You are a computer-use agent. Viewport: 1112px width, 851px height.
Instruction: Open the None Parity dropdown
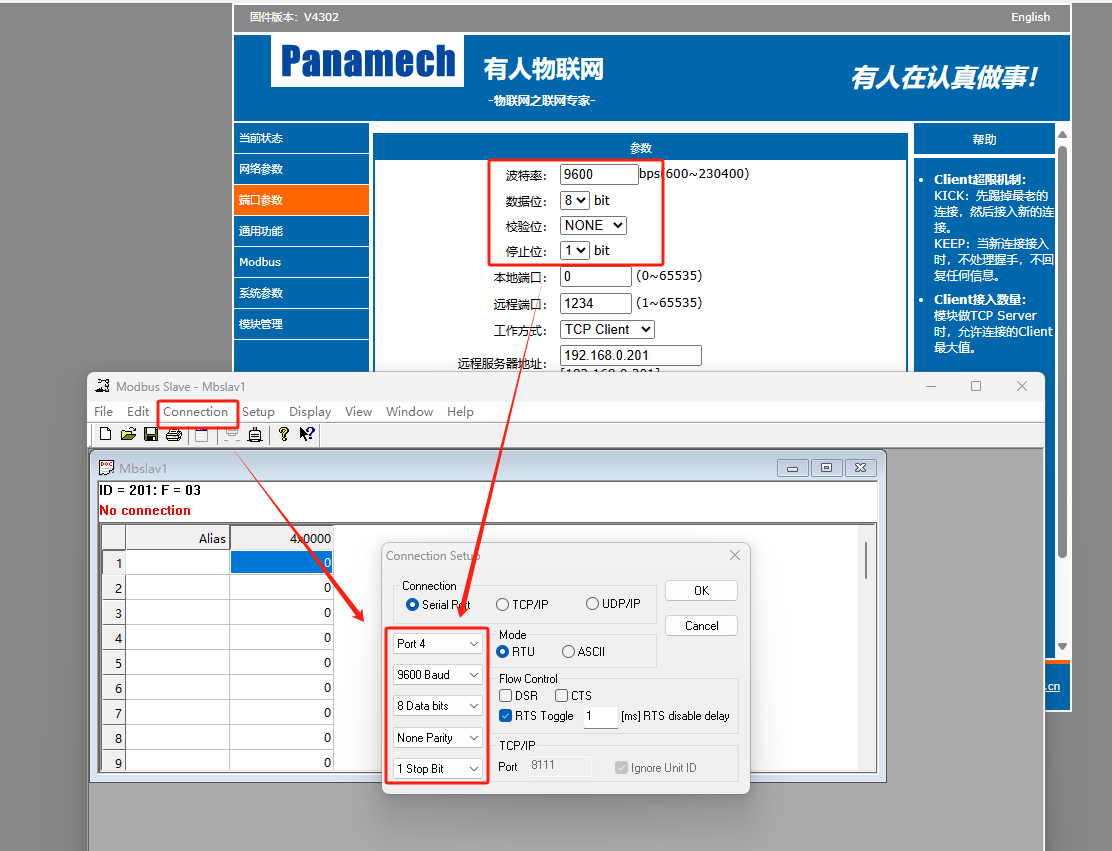point(438,738)
